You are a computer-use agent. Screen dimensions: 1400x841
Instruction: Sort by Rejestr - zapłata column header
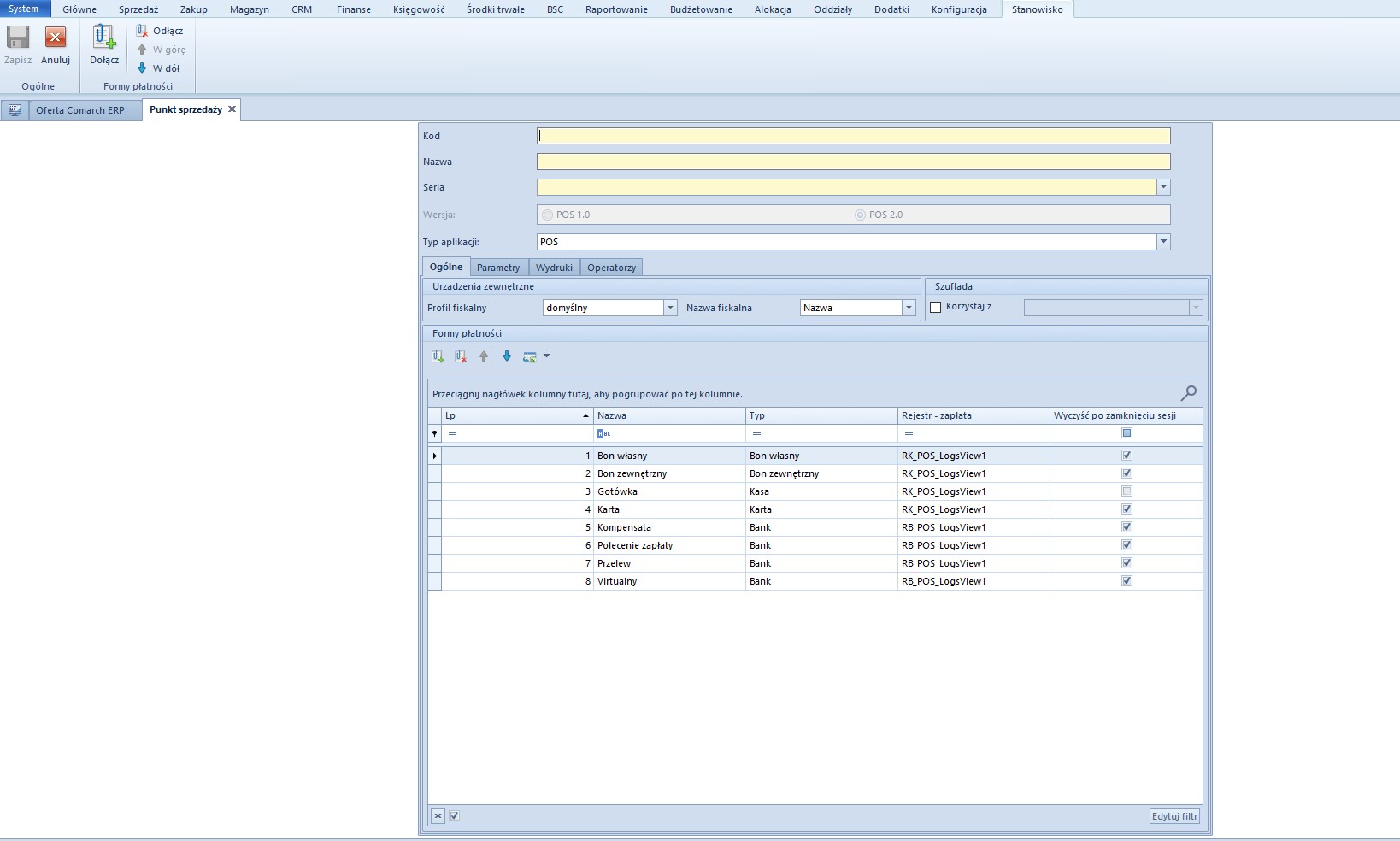[x=974, y=415]
